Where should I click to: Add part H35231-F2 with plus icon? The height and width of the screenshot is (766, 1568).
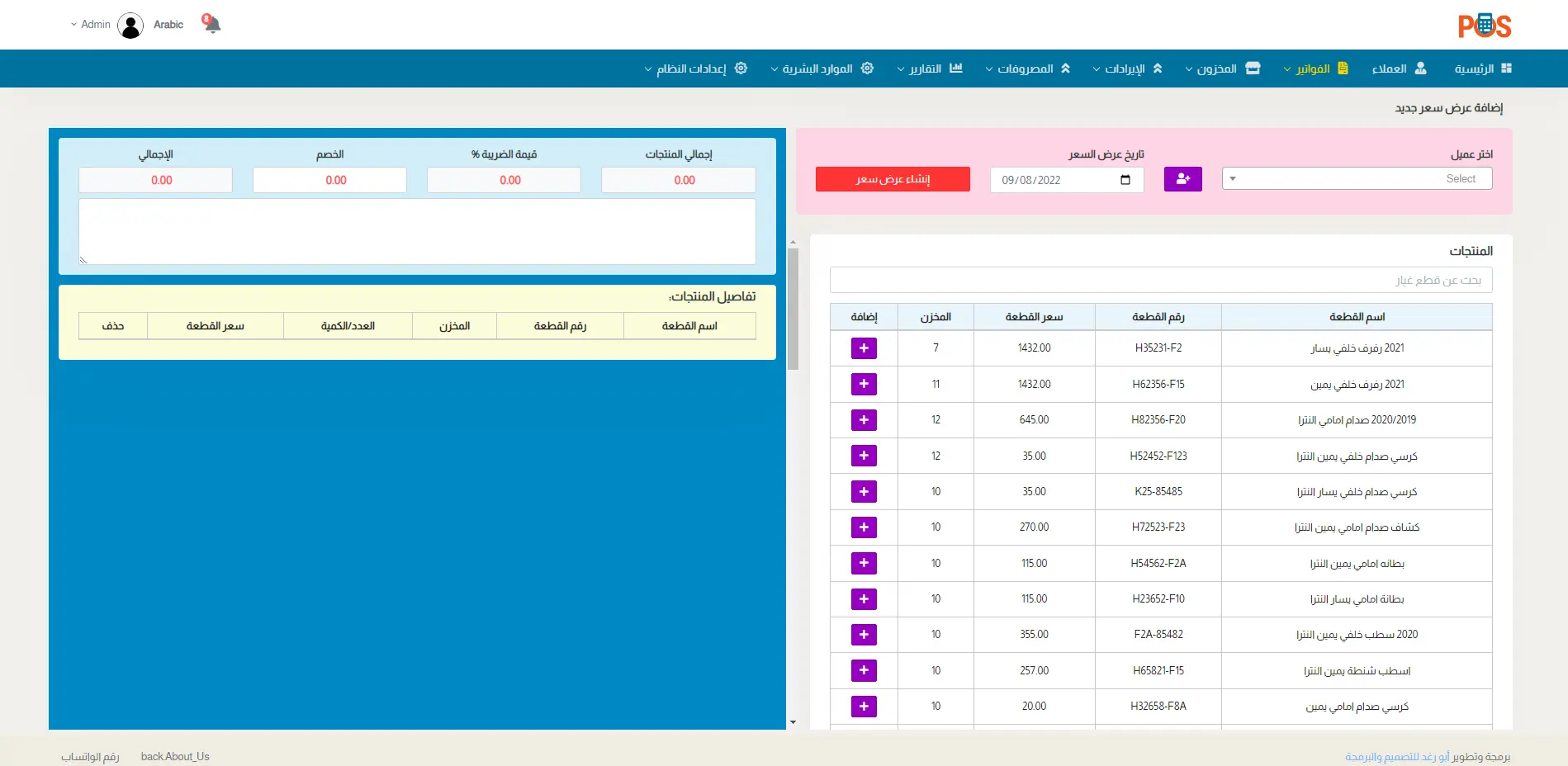coord(864,348)
